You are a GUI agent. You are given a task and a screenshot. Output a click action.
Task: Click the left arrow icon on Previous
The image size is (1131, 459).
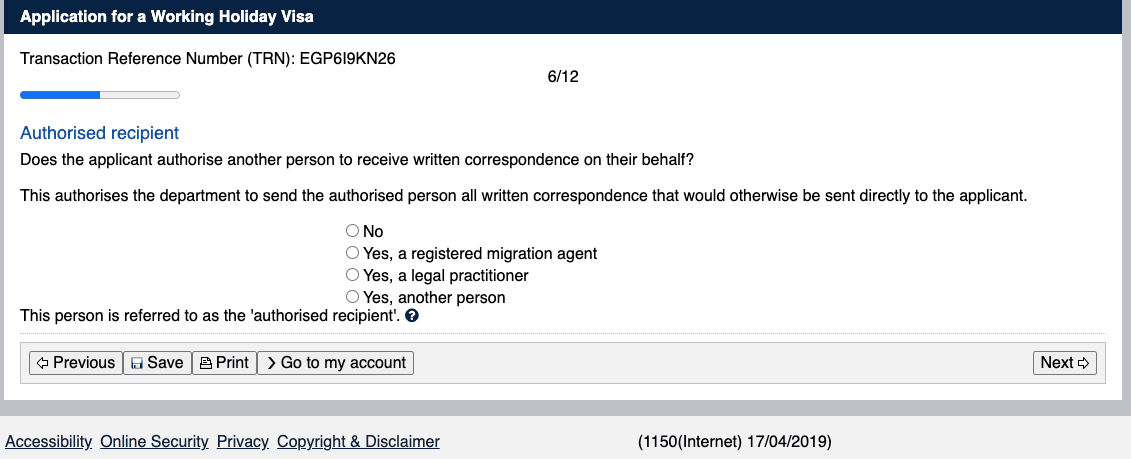click(x=43, y=363)
